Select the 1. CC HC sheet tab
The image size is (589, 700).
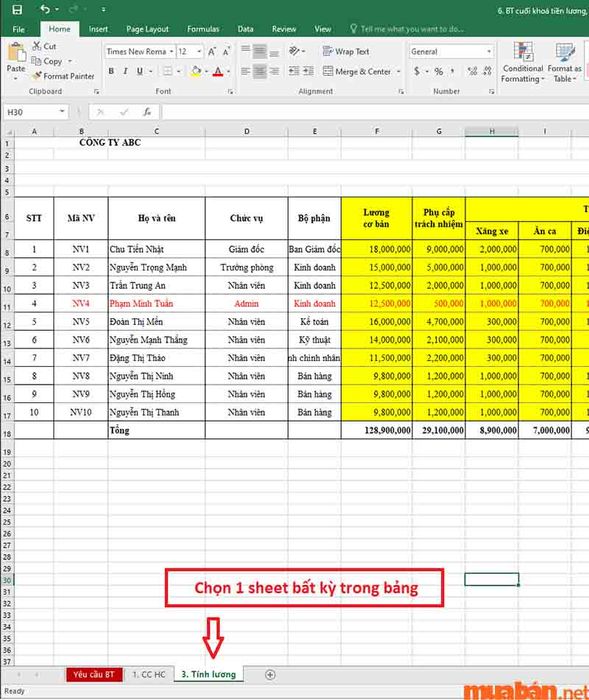tap(149, 675)
